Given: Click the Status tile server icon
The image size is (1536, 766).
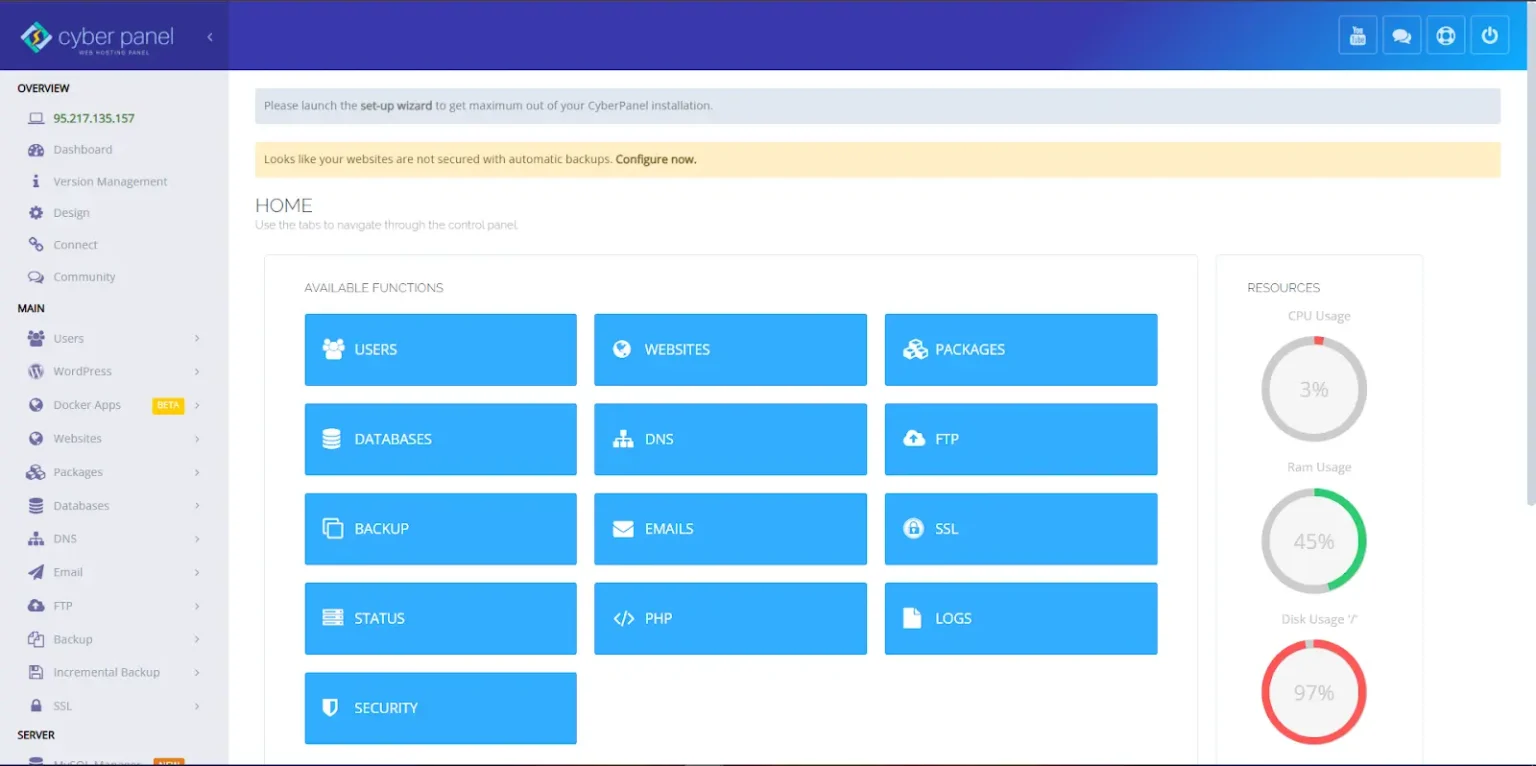Looking at the screenshot, I should [x=333, y=618].
